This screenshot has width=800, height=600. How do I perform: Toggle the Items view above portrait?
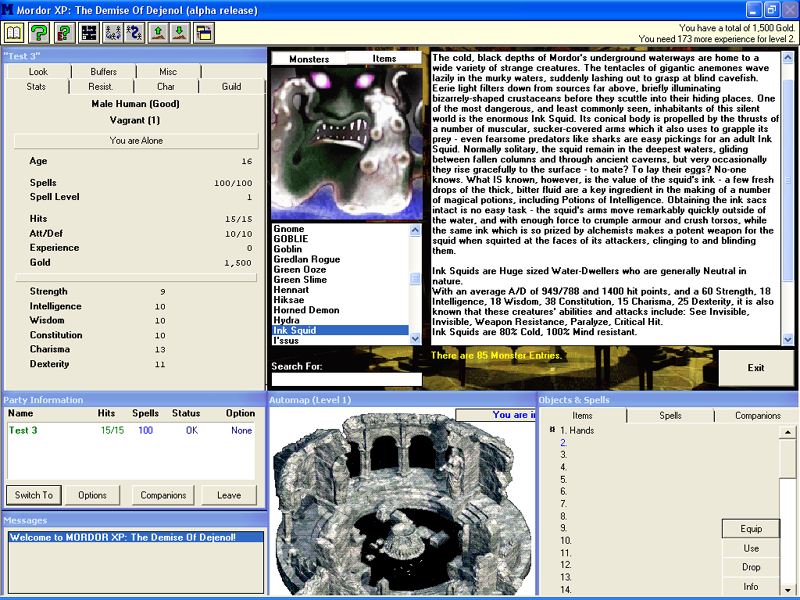click(x=385, y=59)
